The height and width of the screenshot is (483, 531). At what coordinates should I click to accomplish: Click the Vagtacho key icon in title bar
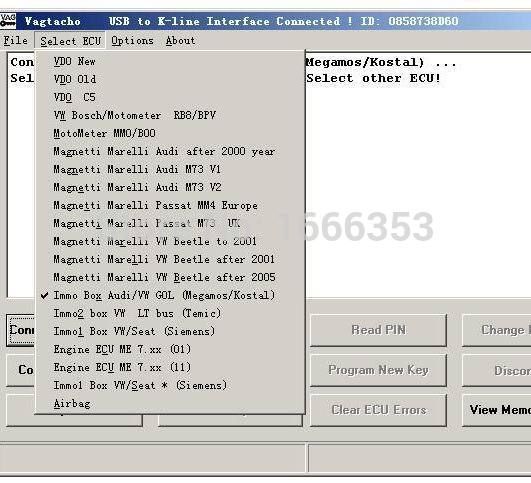7,21
